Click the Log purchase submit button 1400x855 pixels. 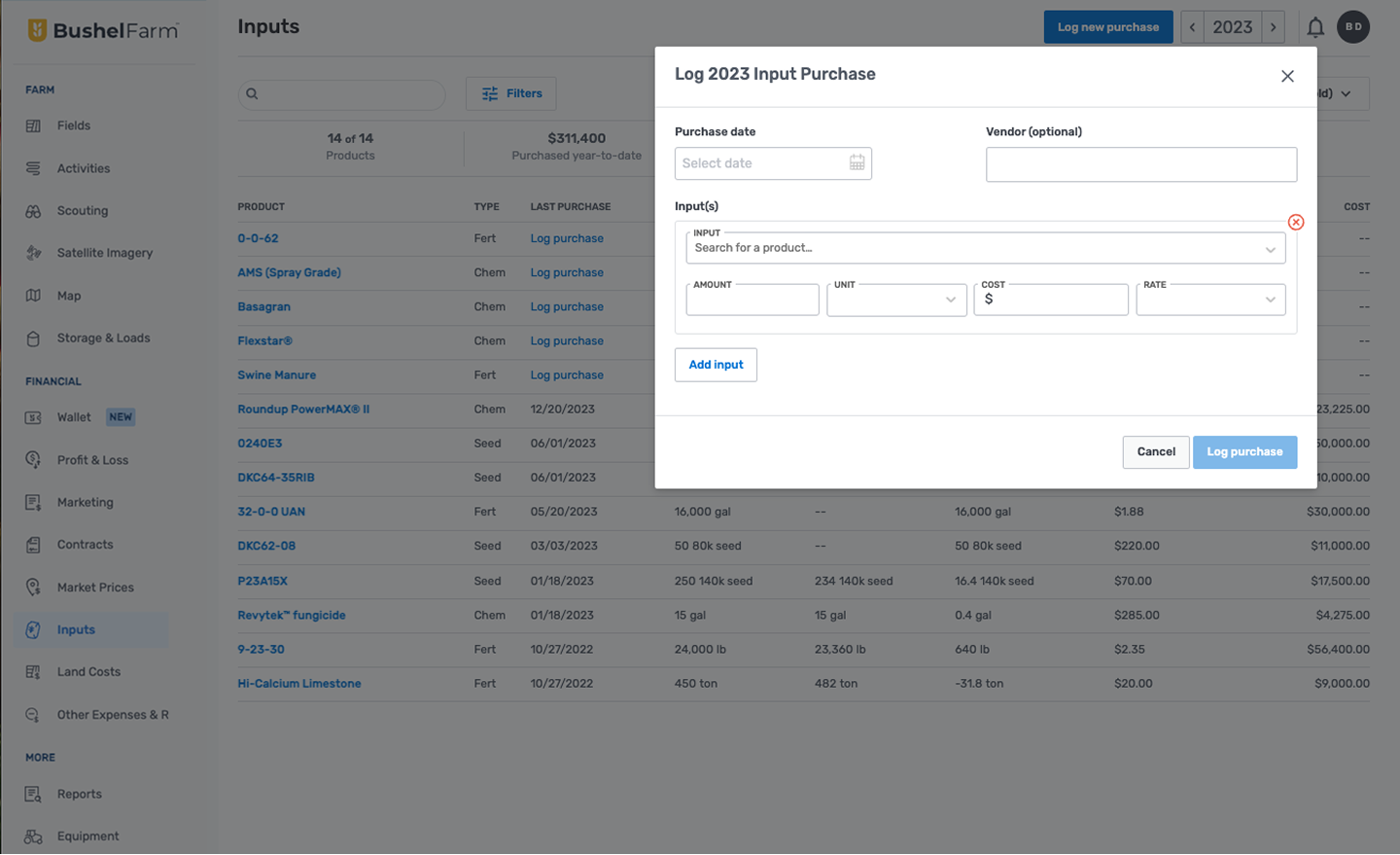1244,452
